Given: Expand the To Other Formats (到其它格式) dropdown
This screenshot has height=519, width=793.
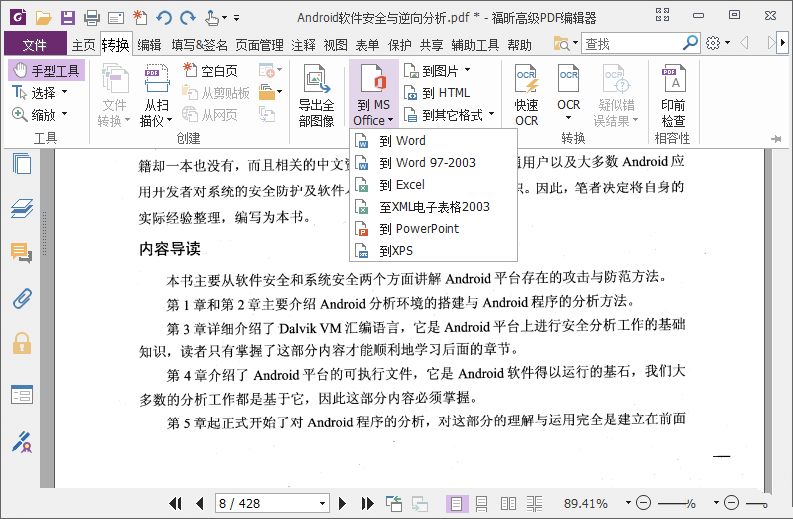Looking at the screenshot, I should click(x=491, y=115).
